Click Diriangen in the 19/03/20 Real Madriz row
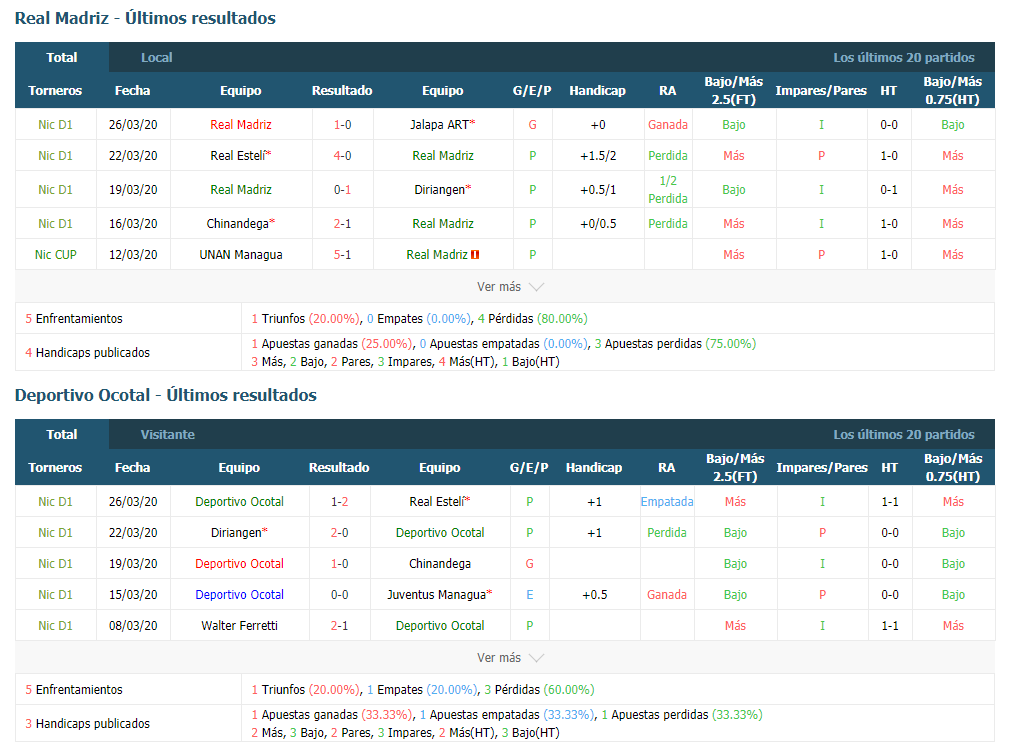 [x=442, y=190]
